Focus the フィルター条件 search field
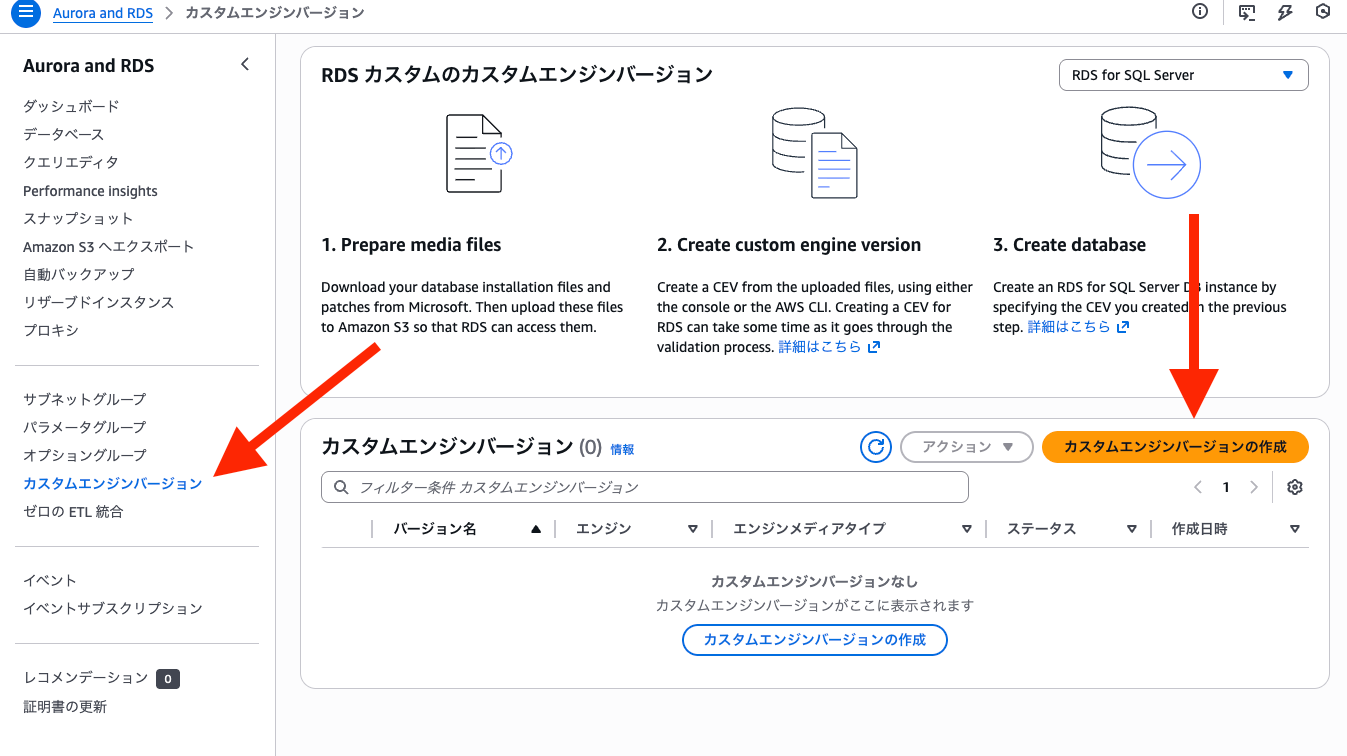This screenshot has height=756, width=1347. (645, 487)
